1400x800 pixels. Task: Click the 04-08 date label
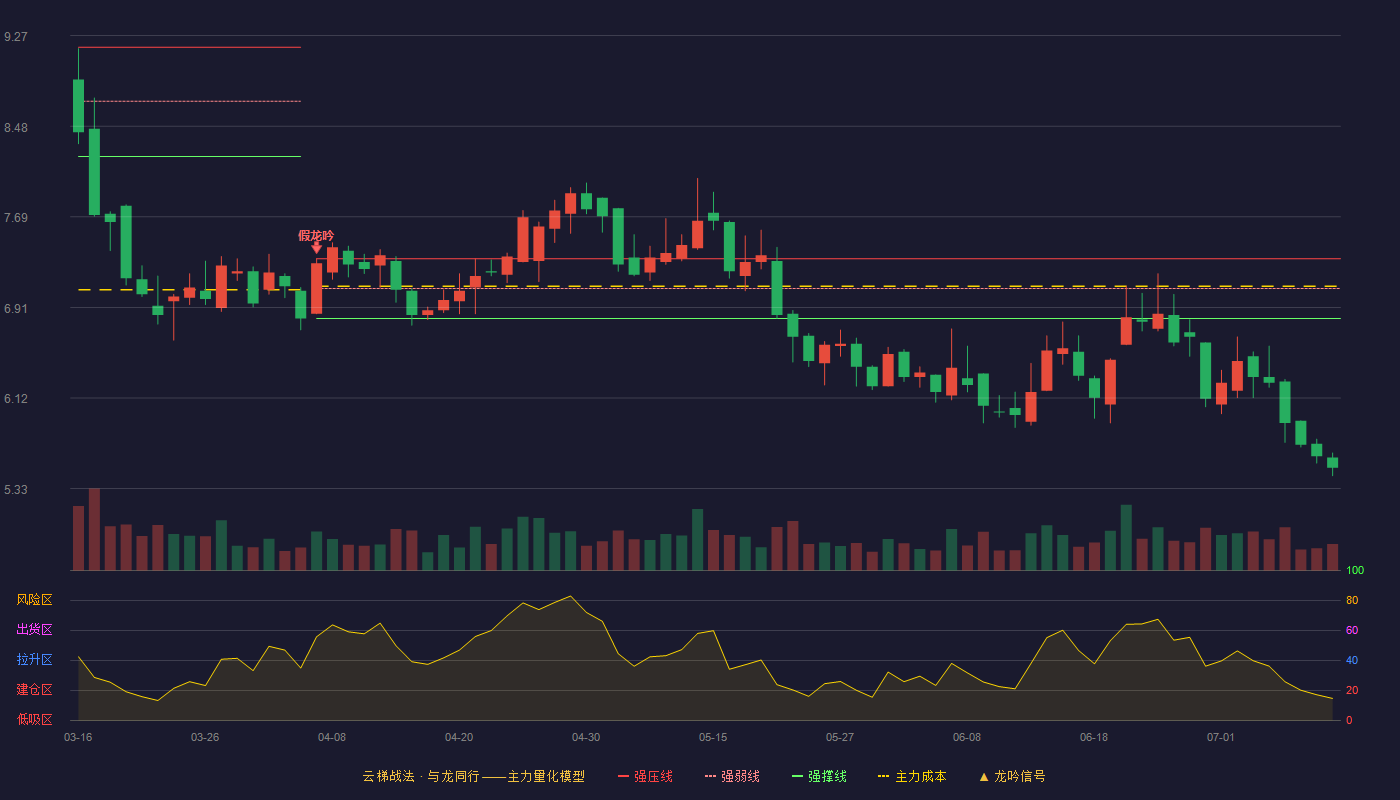click(332, 737)
